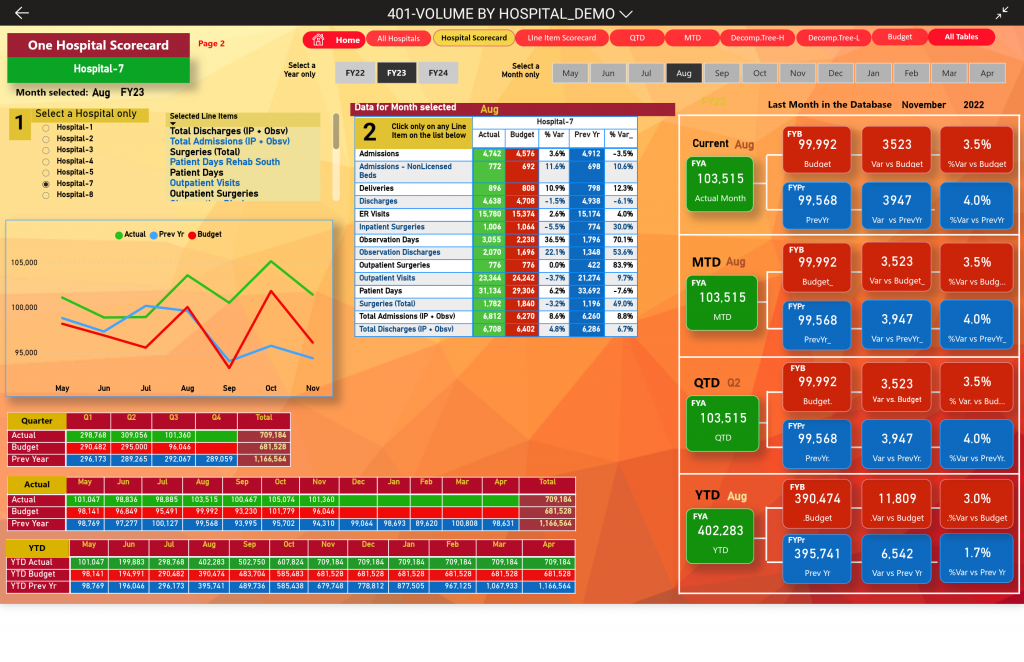This screenshot has height=662, width=1024.
Task: Expand the Selected Line Items arrow
Action: tap(171, 124)
